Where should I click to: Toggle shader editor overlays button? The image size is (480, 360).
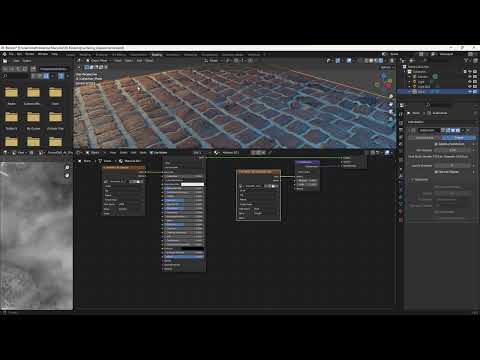tap(387, 153)
